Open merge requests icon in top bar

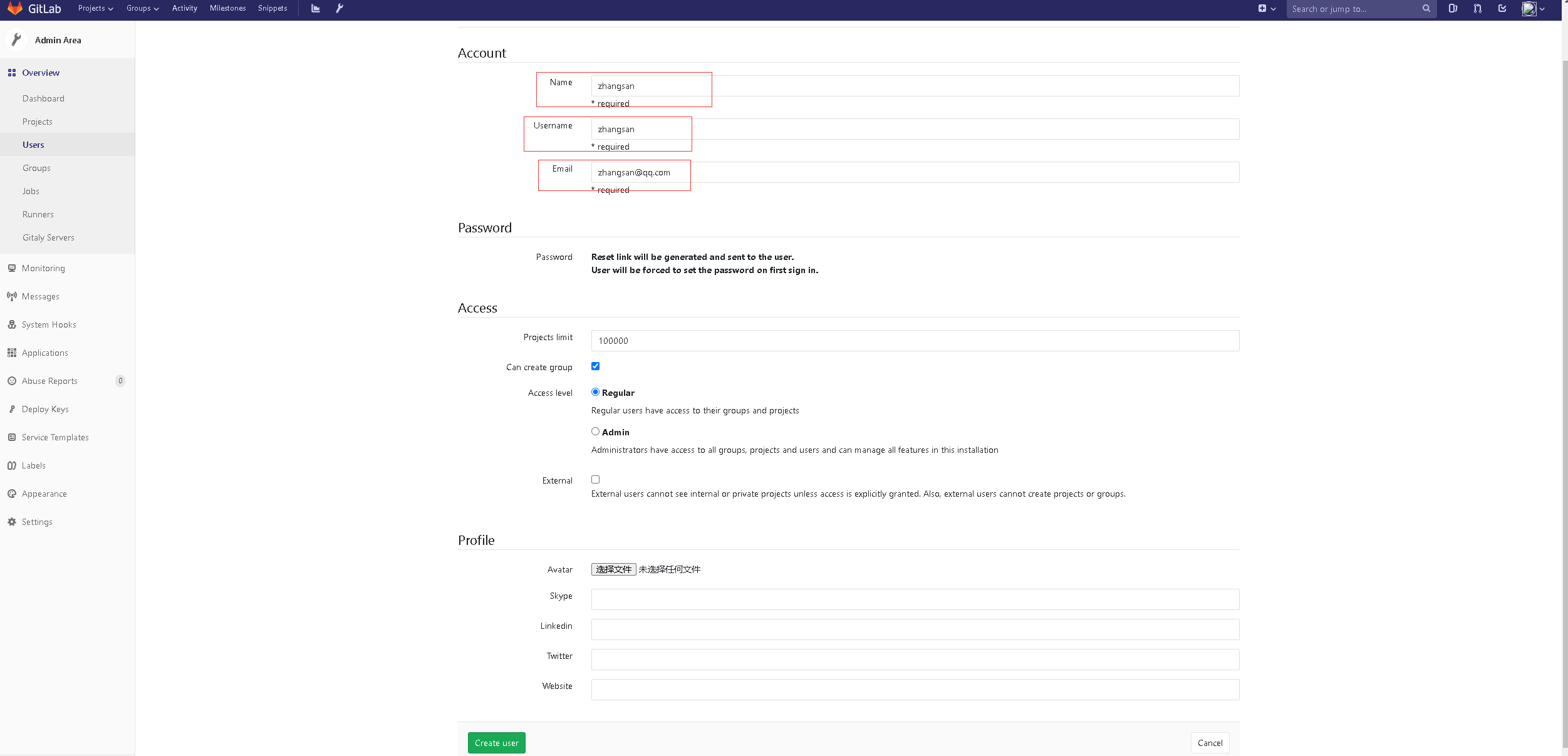coord(1478,8)
